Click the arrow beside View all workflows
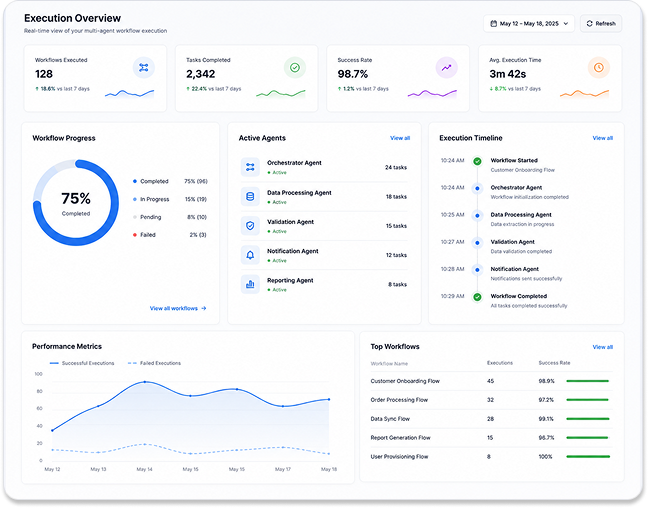Screen dimensions: 648x508 click(203, 308)
